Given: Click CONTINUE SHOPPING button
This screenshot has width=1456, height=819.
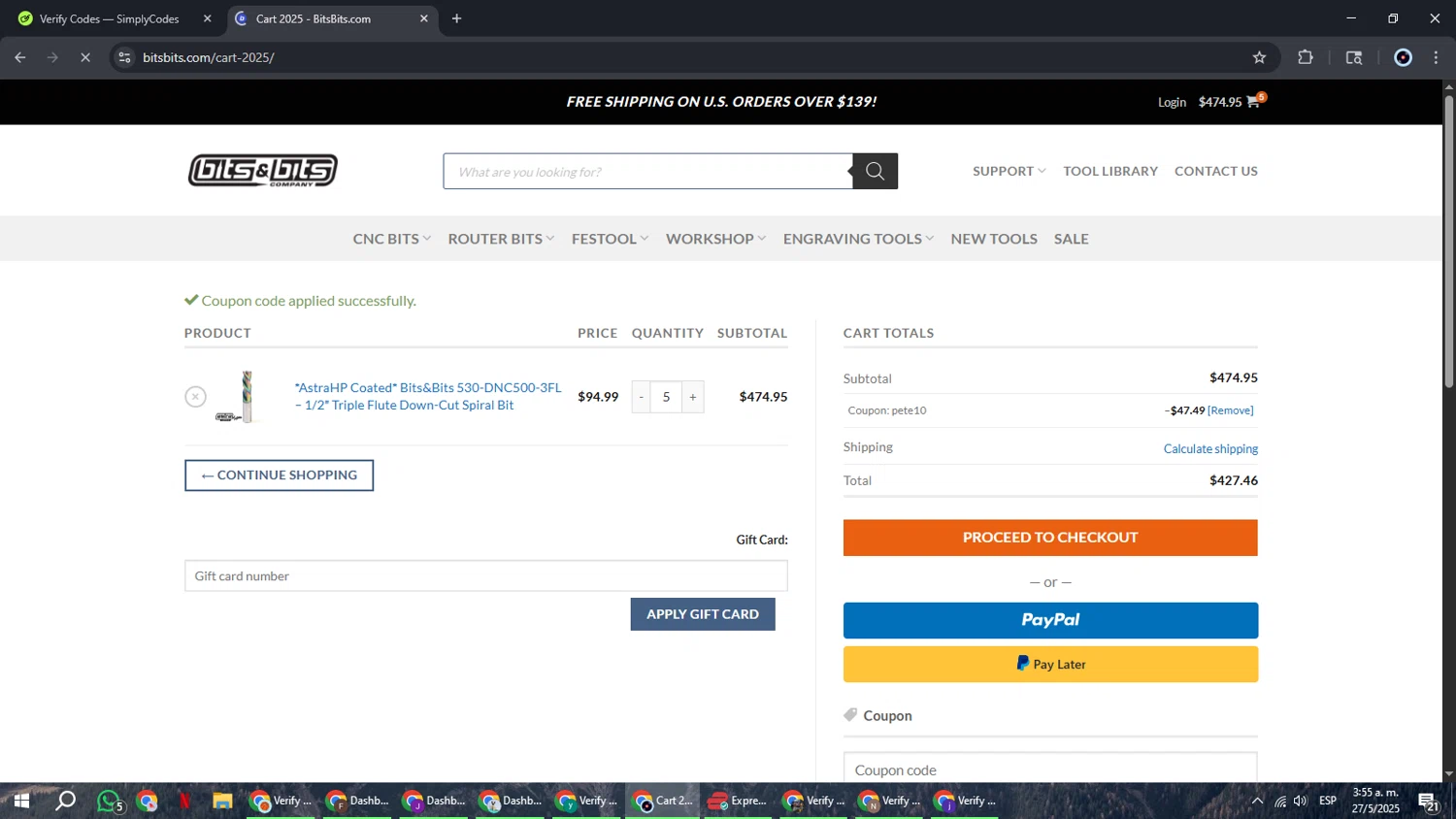Looking at the screenshot, I should [x=279, y=475].
